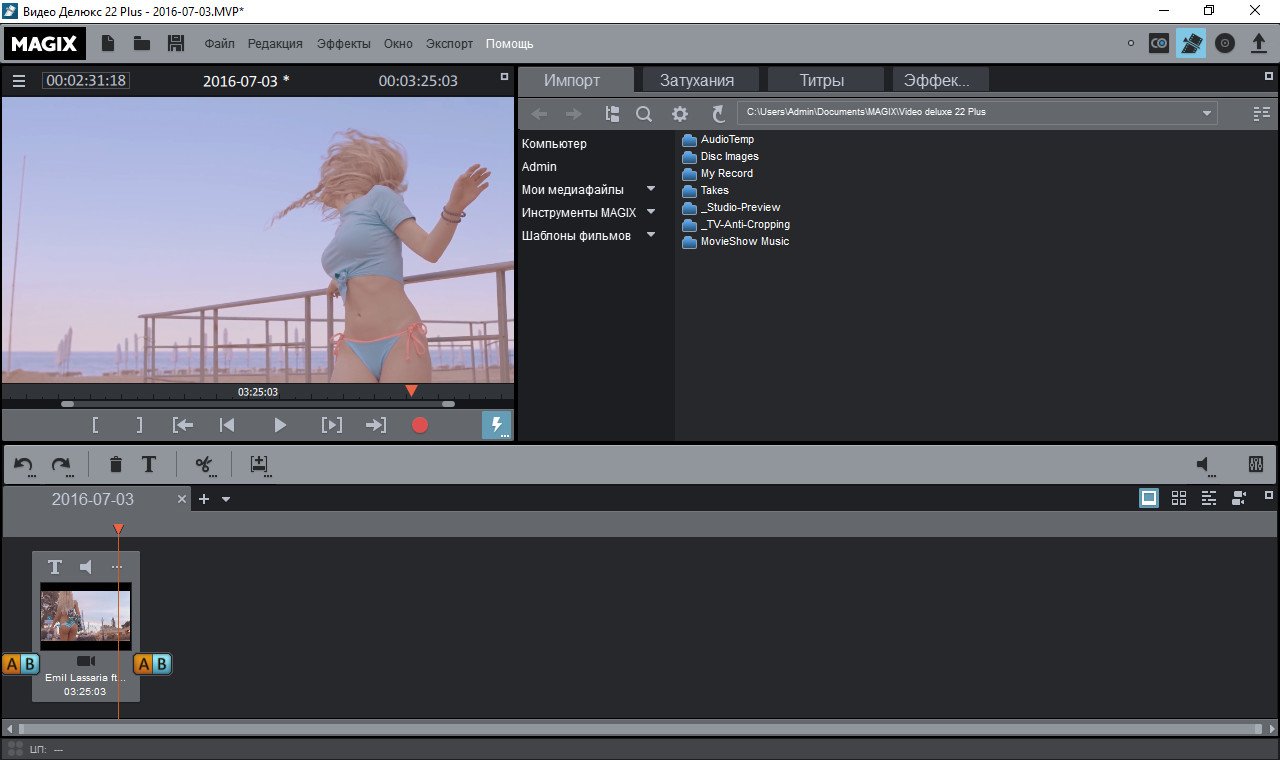
Task: Open the MovieShow Music folder
Action: pos(744,241)
